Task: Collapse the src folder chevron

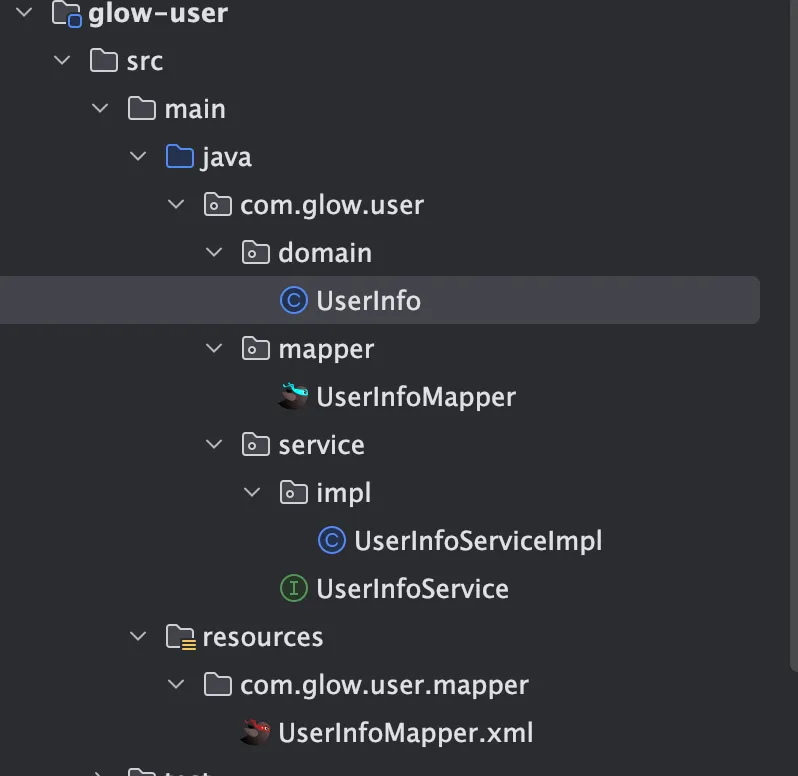Action: pyautogui.click(x=63, y=61)
